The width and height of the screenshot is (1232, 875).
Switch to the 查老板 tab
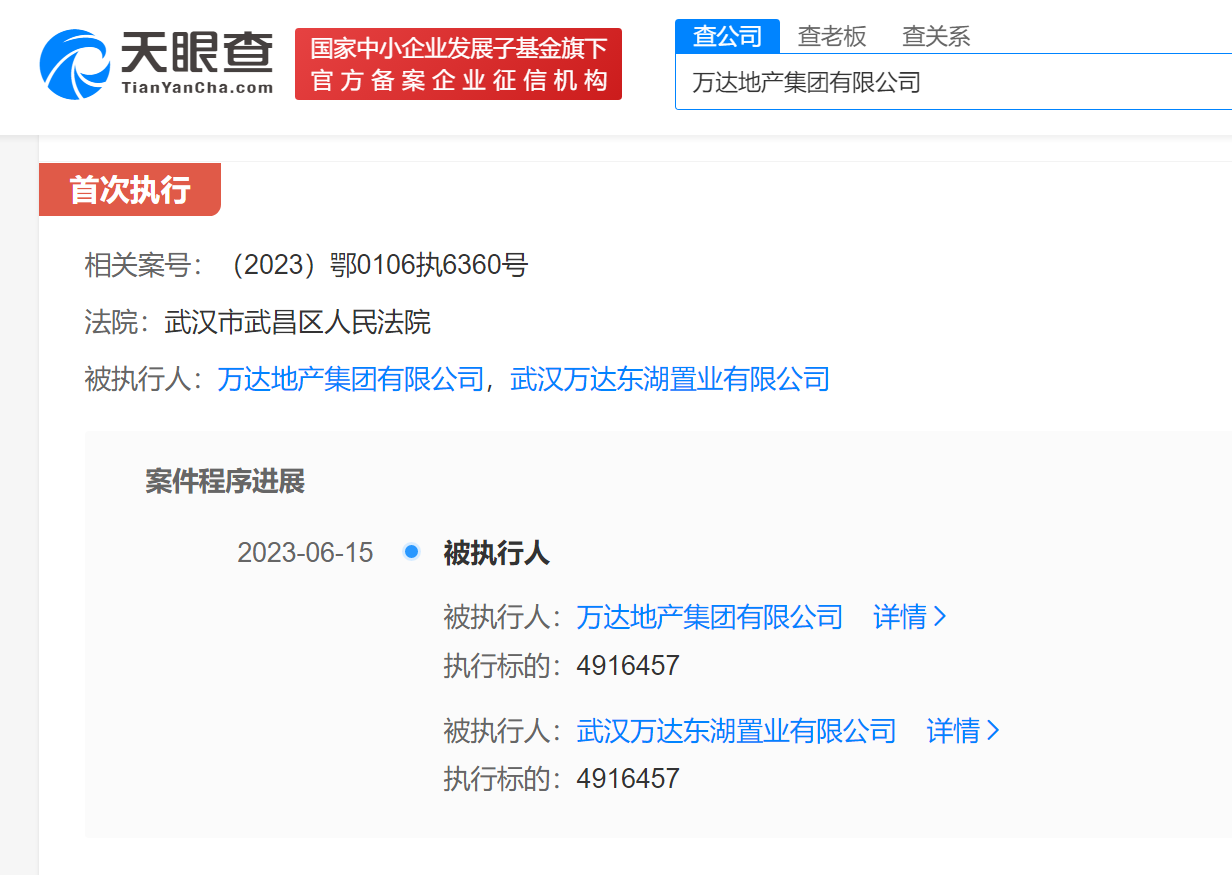coord(831,37)
